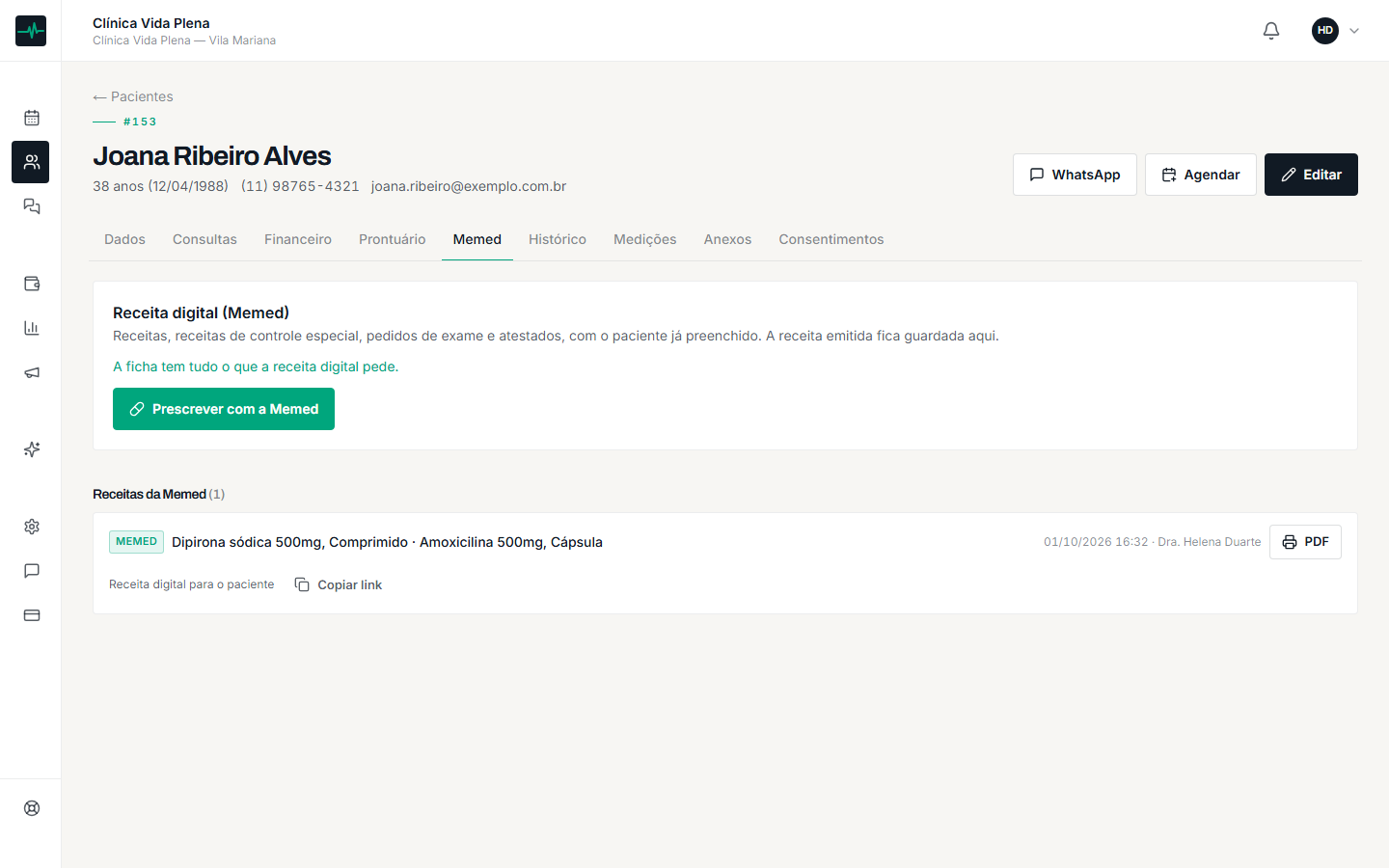Open the megaphone marketing icon
1389x868 pixels.
(x=32, y=372)
